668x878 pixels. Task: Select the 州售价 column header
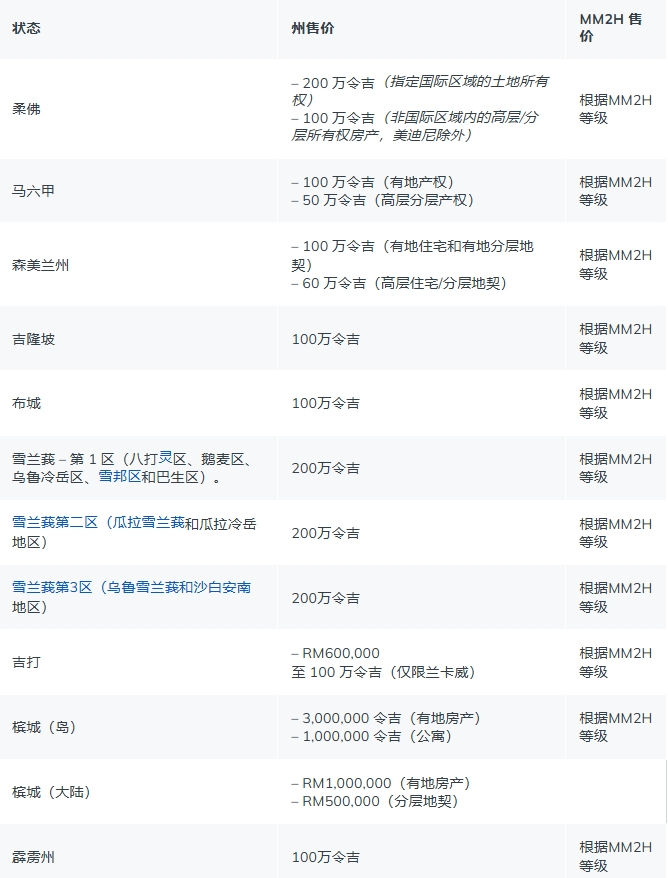[312, 28]
